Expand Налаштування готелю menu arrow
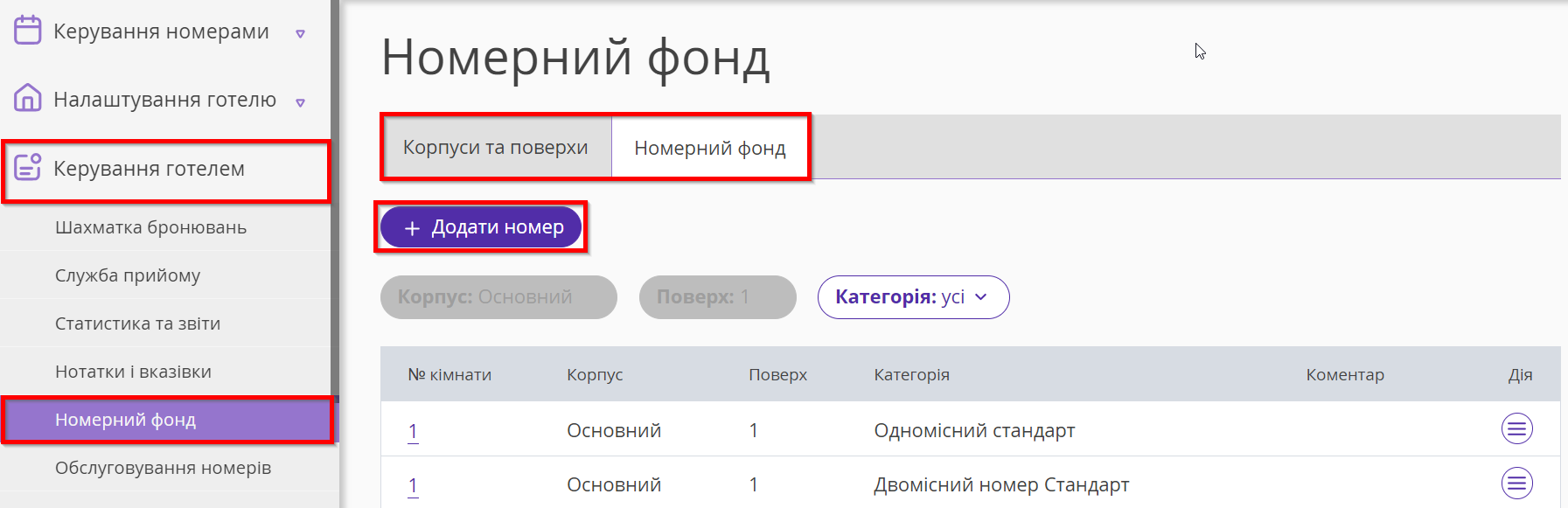The width and height of the screenshot is (1568, 508). pos(300,102)
